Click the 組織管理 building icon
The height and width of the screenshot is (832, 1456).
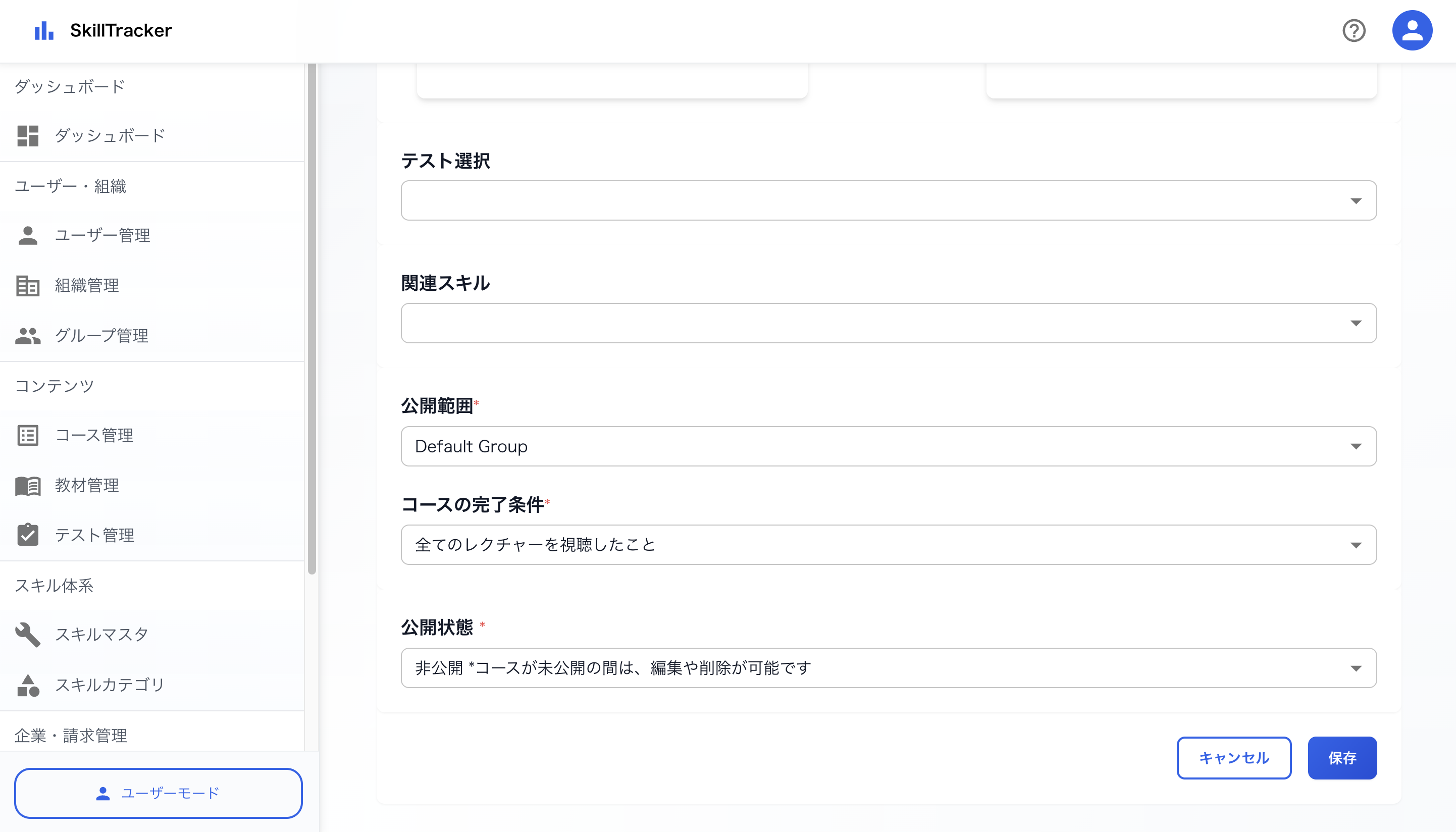tap(27, 286)
